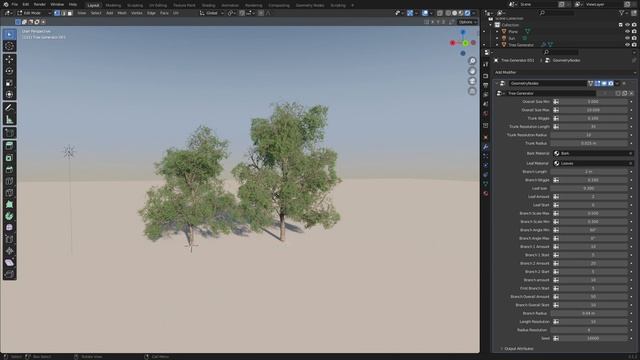The width and height of the screenshot is (640, 360).
Task: Disable Tree Generator render camera icon
Action: [634, 44]
